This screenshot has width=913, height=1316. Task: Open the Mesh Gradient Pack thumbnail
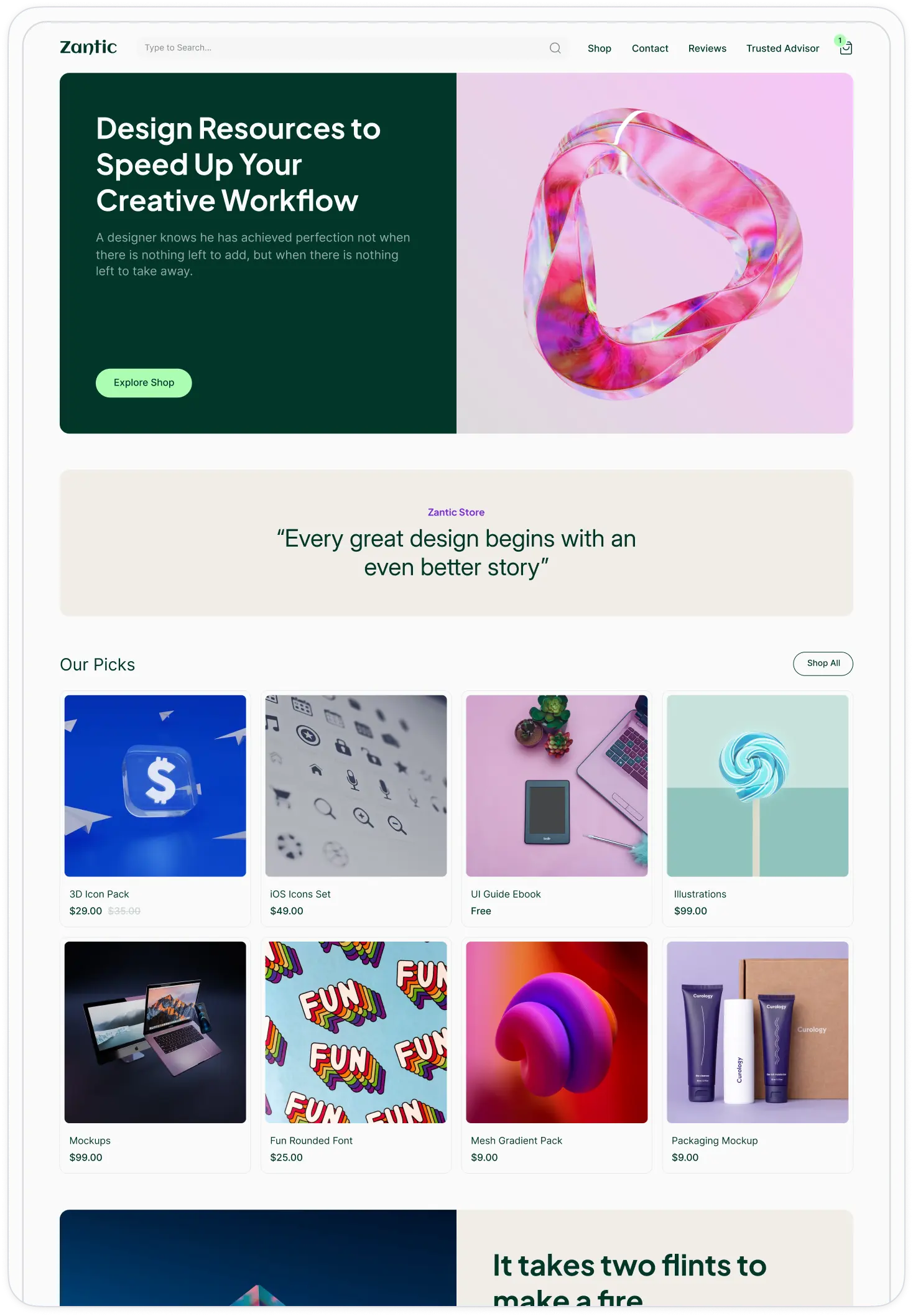click(557, 1032)
